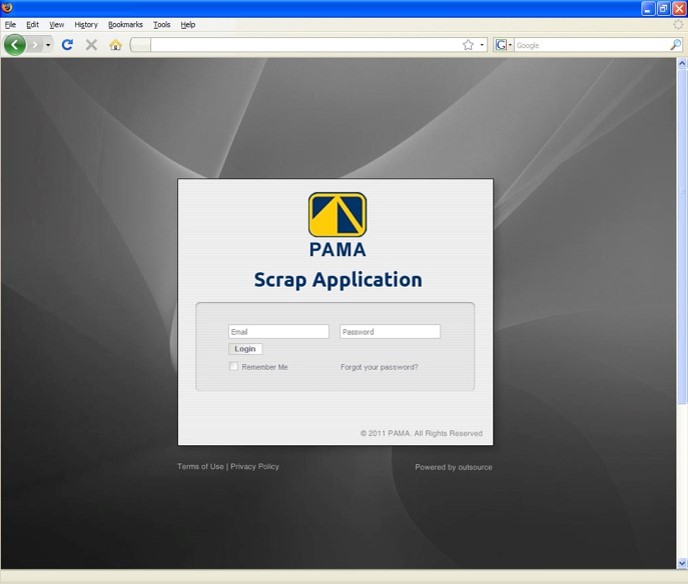
Task: Click the search magnifier icon
Action: (675, 45)
